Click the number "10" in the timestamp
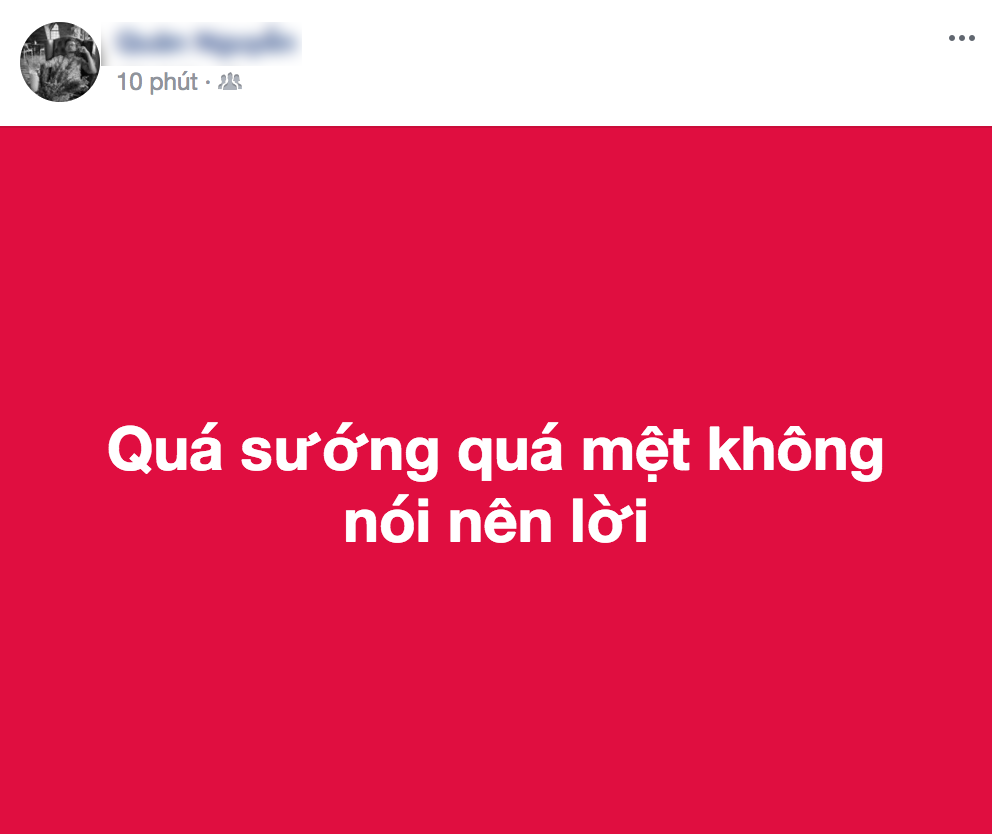The image size is (992, 834). point(130,82)
